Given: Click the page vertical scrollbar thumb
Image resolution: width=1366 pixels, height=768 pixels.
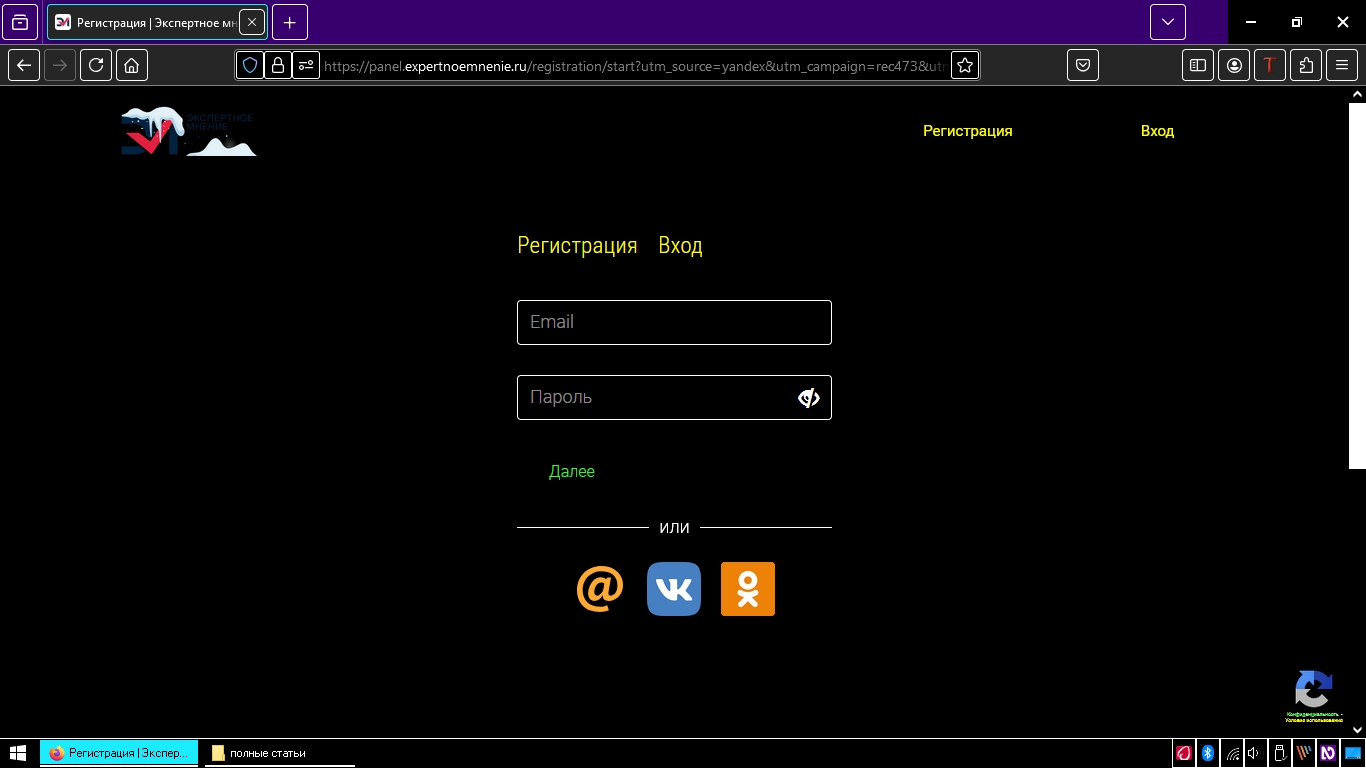Looking at the screenshot, I should (x=1357, y=285).
